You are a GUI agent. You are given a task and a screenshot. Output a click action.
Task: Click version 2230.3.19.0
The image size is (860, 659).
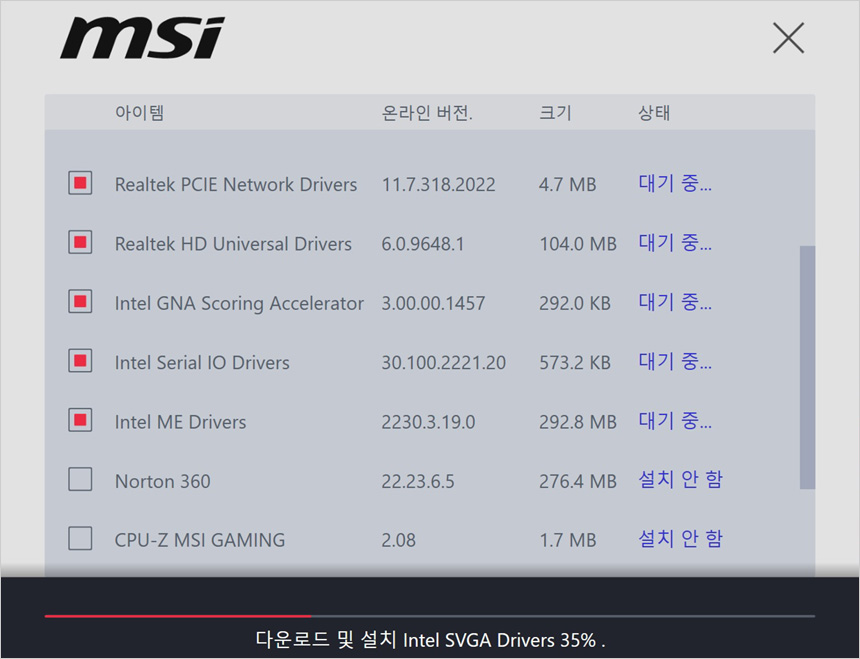(x=428, y=422)
